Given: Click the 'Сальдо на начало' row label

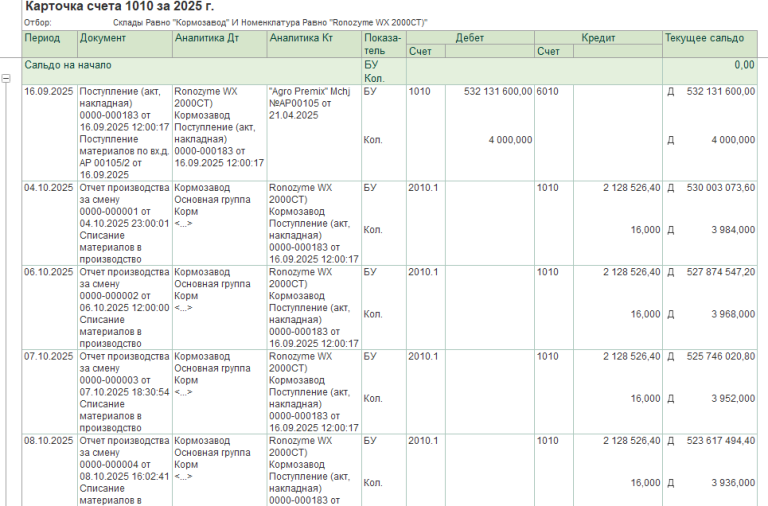Looking at the screenshot, I should point(68,65).
